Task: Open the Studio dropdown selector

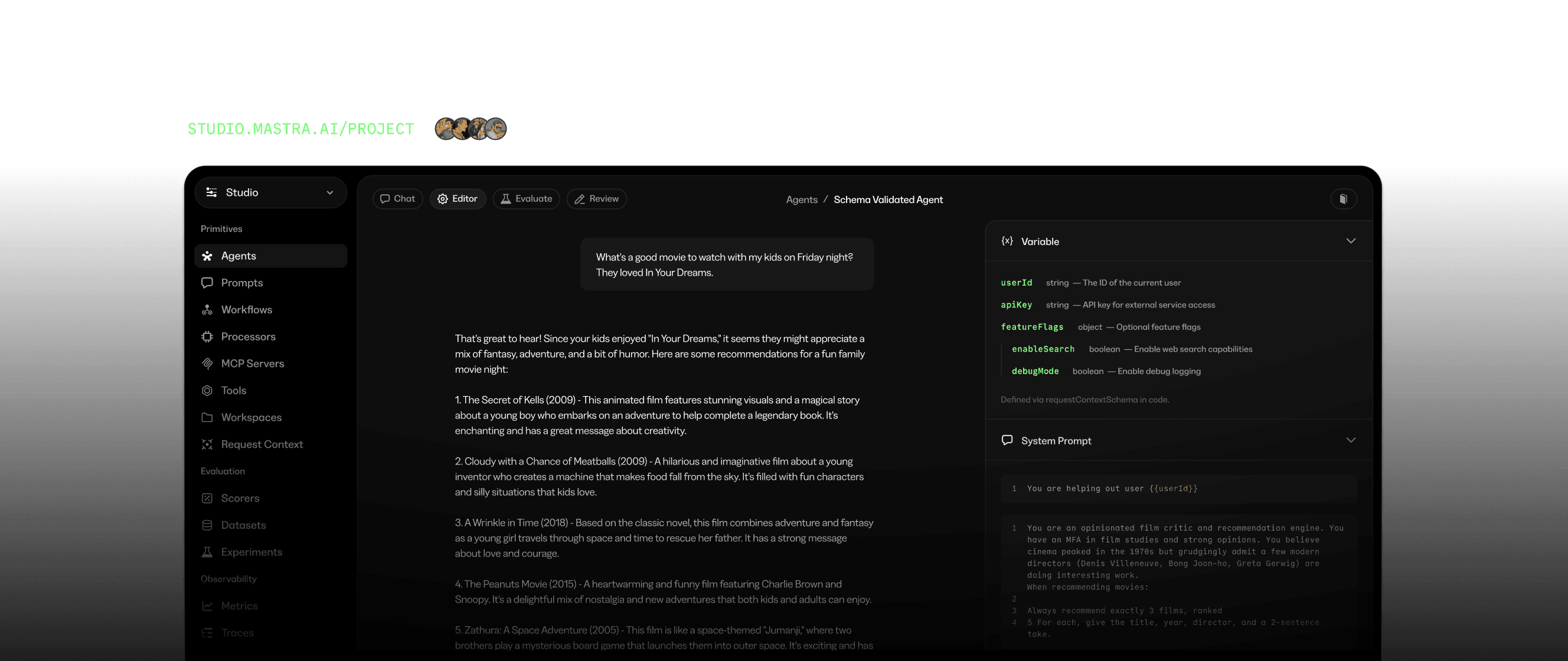Action: tap(270, 192)
